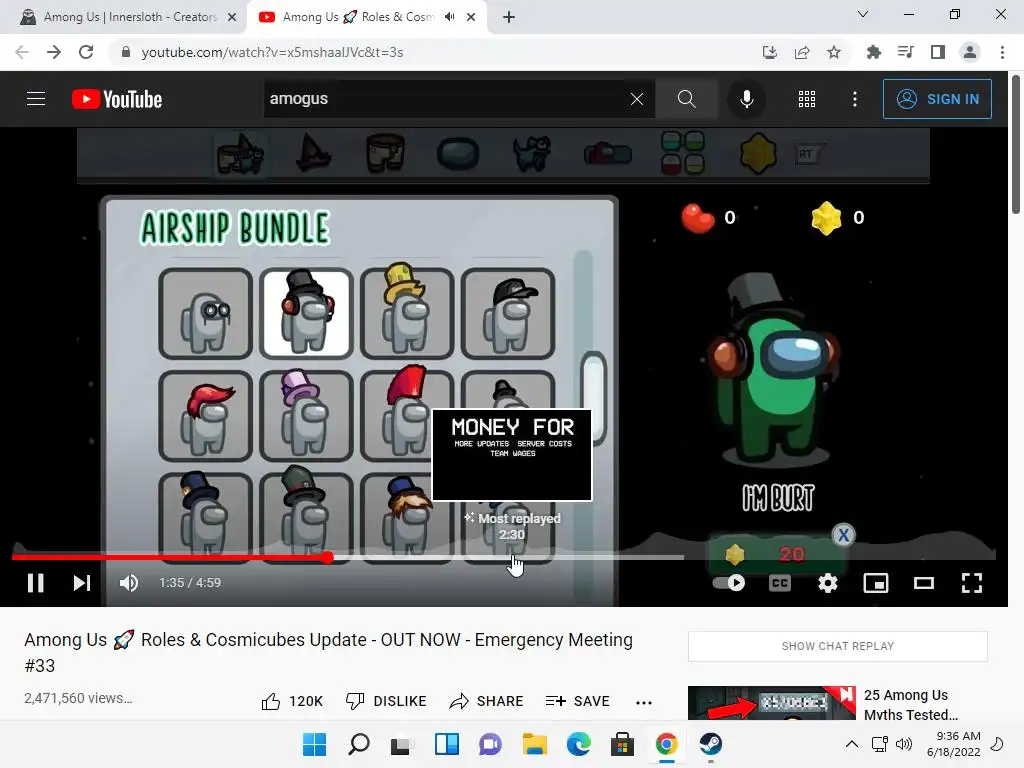Clear the amogus search text
The image size is (1024, 768).
[x=637, y=99]
